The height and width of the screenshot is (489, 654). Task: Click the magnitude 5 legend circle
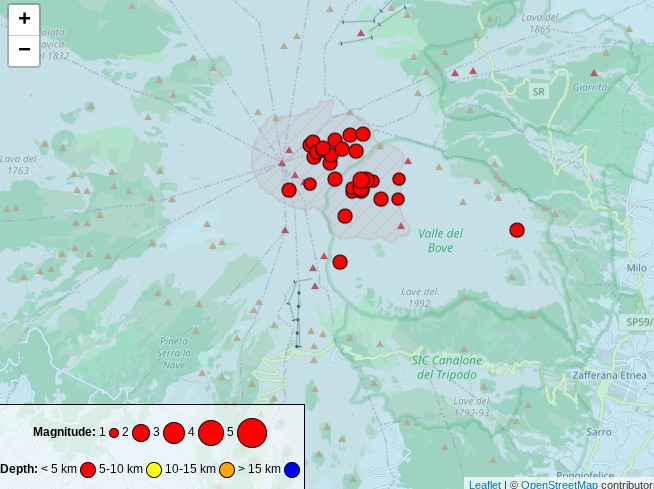252,433
